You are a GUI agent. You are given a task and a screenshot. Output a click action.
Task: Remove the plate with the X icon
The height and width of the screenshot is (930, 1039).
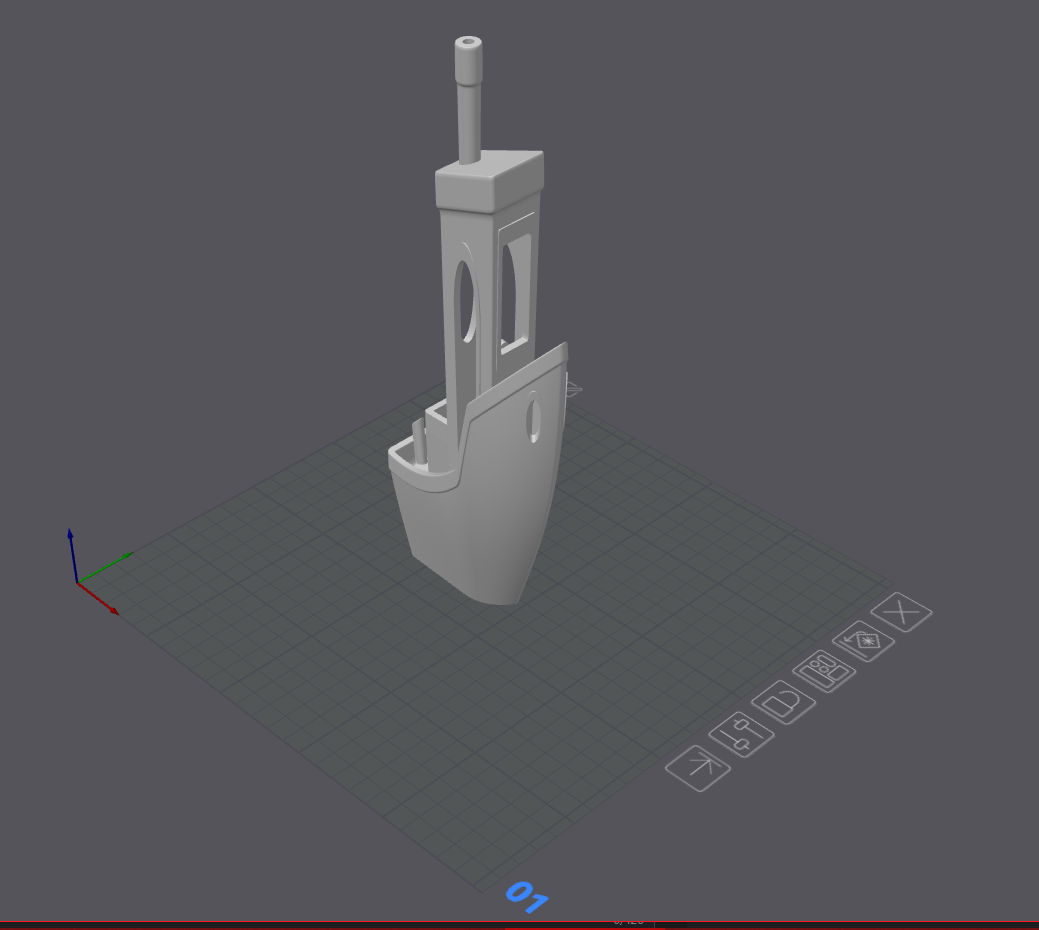[x=901, y=612]
